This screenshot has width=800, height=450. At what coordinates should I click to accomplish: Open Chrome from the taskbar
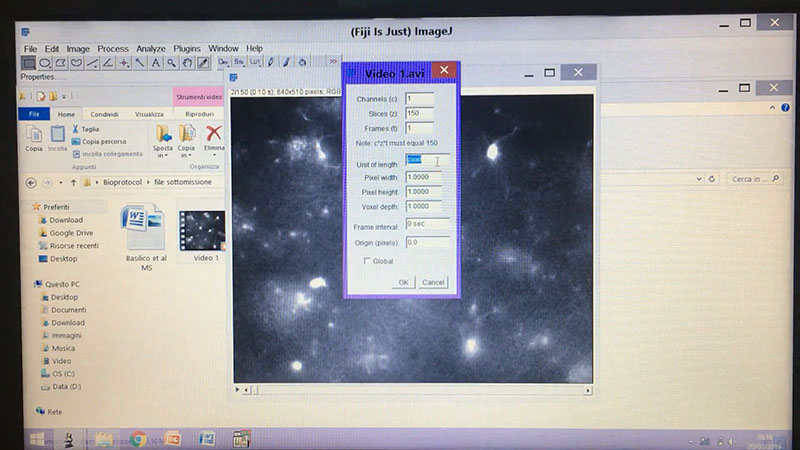click(138, 439)
